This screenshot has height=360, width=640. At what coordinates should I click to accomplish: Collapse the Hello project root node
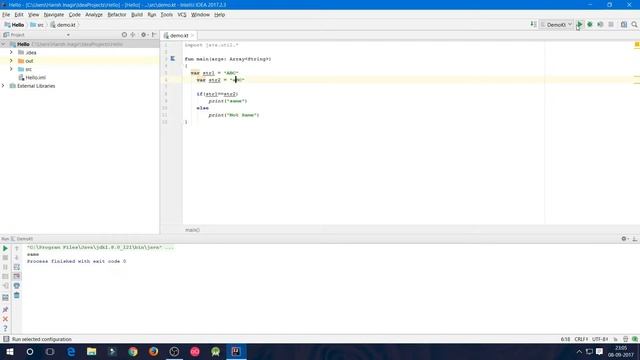4,44
